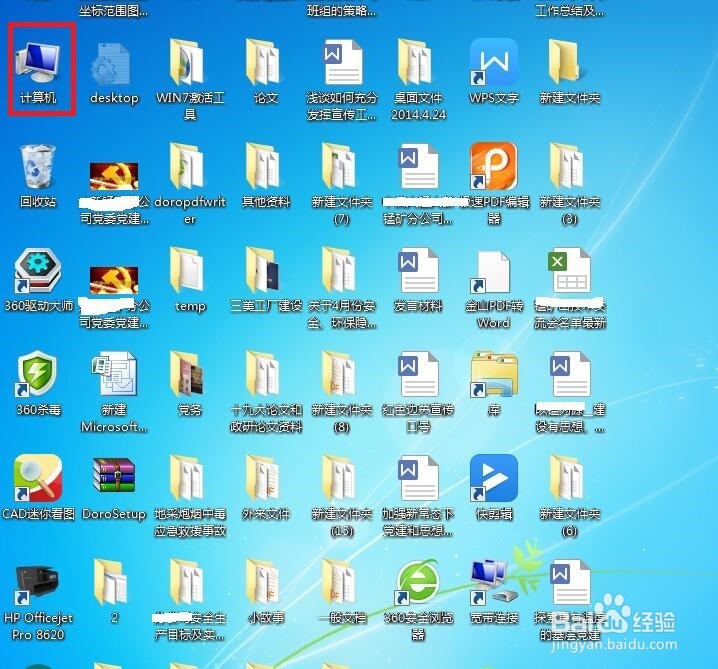This screenshot has width=718, height=669.
Task: Click the 快剪辑 video editor shortcut
Action: 494,478
